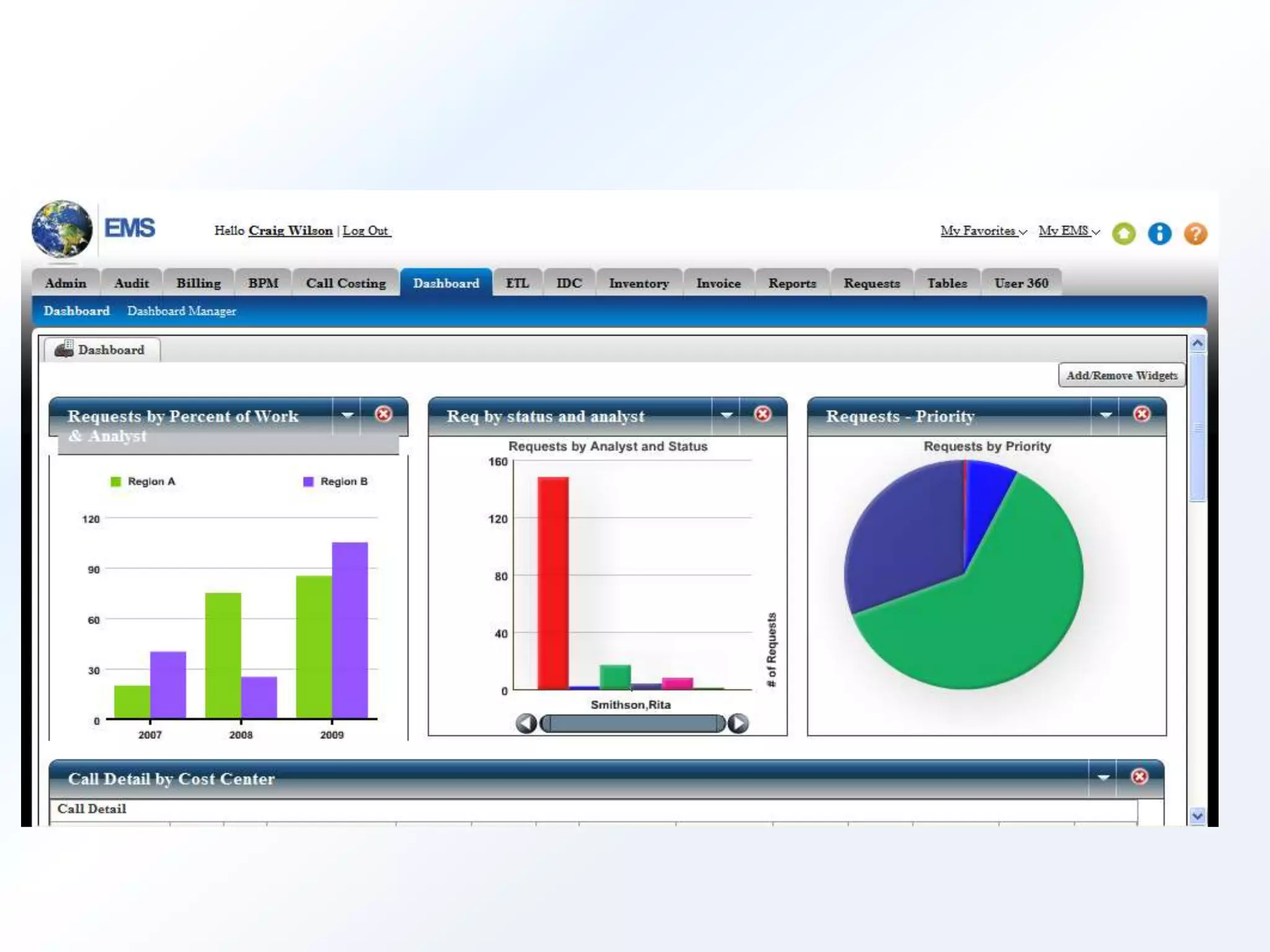This screenshot has width=1270, height=952.
Task: Expand Call Detail by Cost Center options arrow
Action: tap(1103, 777)
